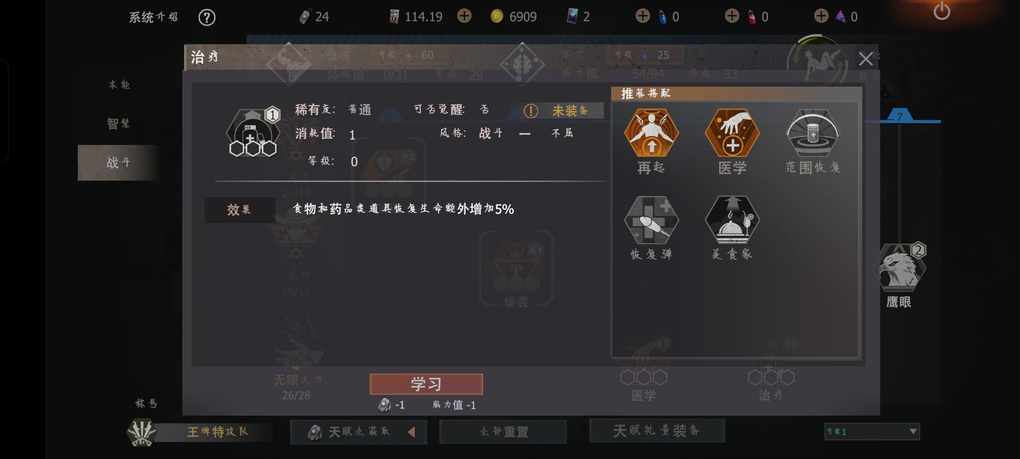Select the 再起 recommended talent icon

(x=651, y=133)
